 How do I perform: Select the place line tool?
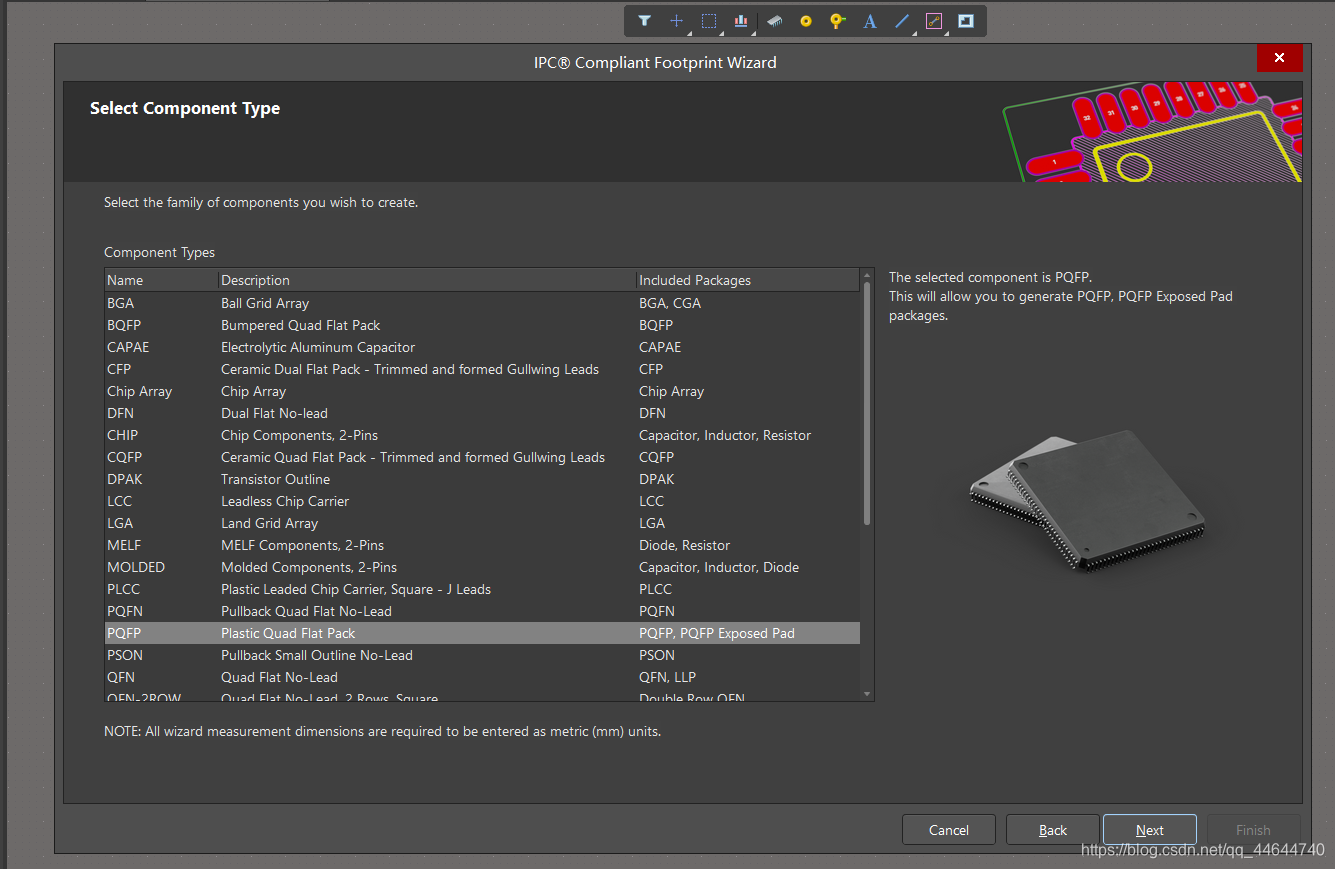click(902, 21)
